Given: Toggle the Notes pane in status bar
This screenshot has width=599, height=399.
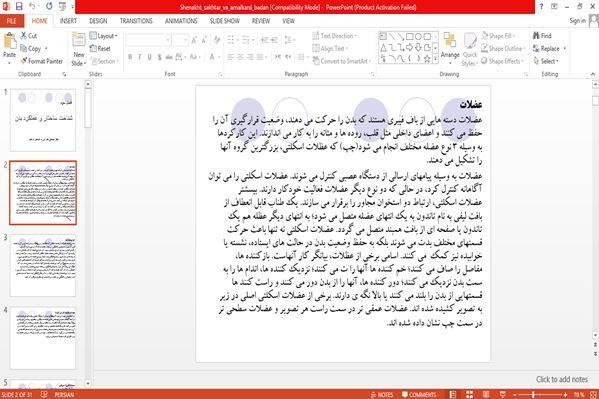Looking at the screenshot, I should click(x=382, y=394).
